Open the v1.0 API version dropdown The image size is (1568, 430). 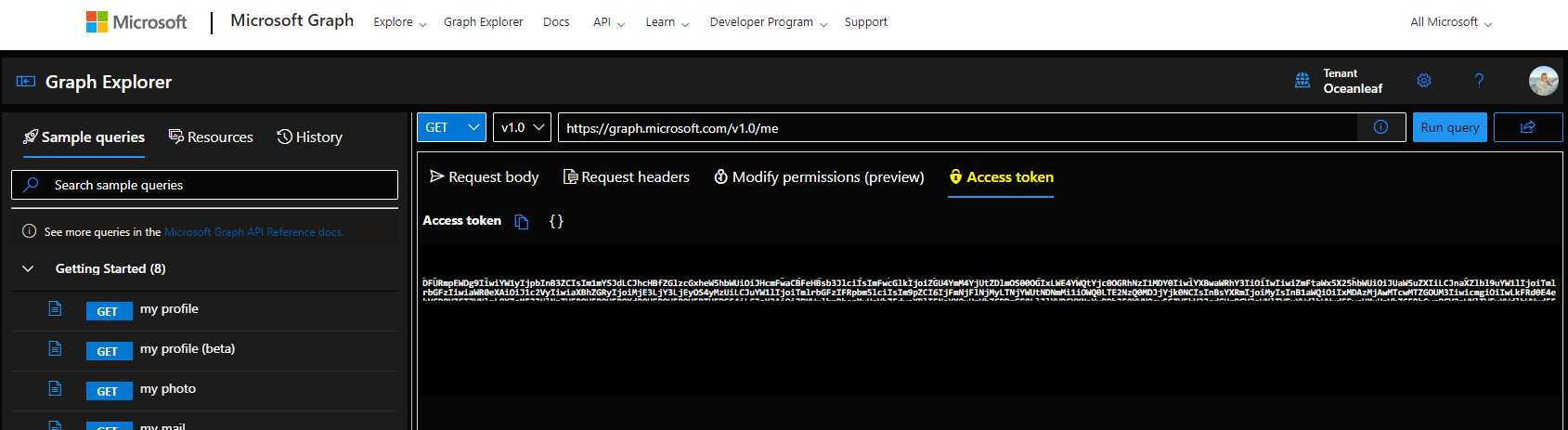coord(523,127)
